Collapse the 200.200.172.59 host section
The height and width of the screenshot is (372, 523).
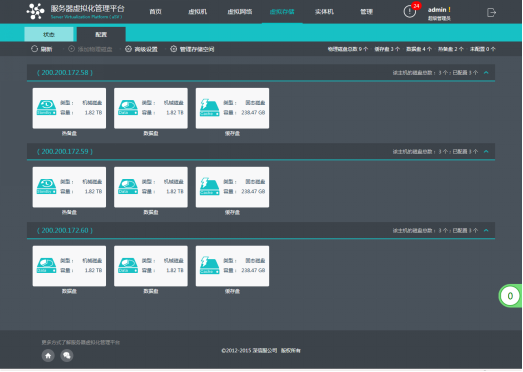click(x=486, y=151)
